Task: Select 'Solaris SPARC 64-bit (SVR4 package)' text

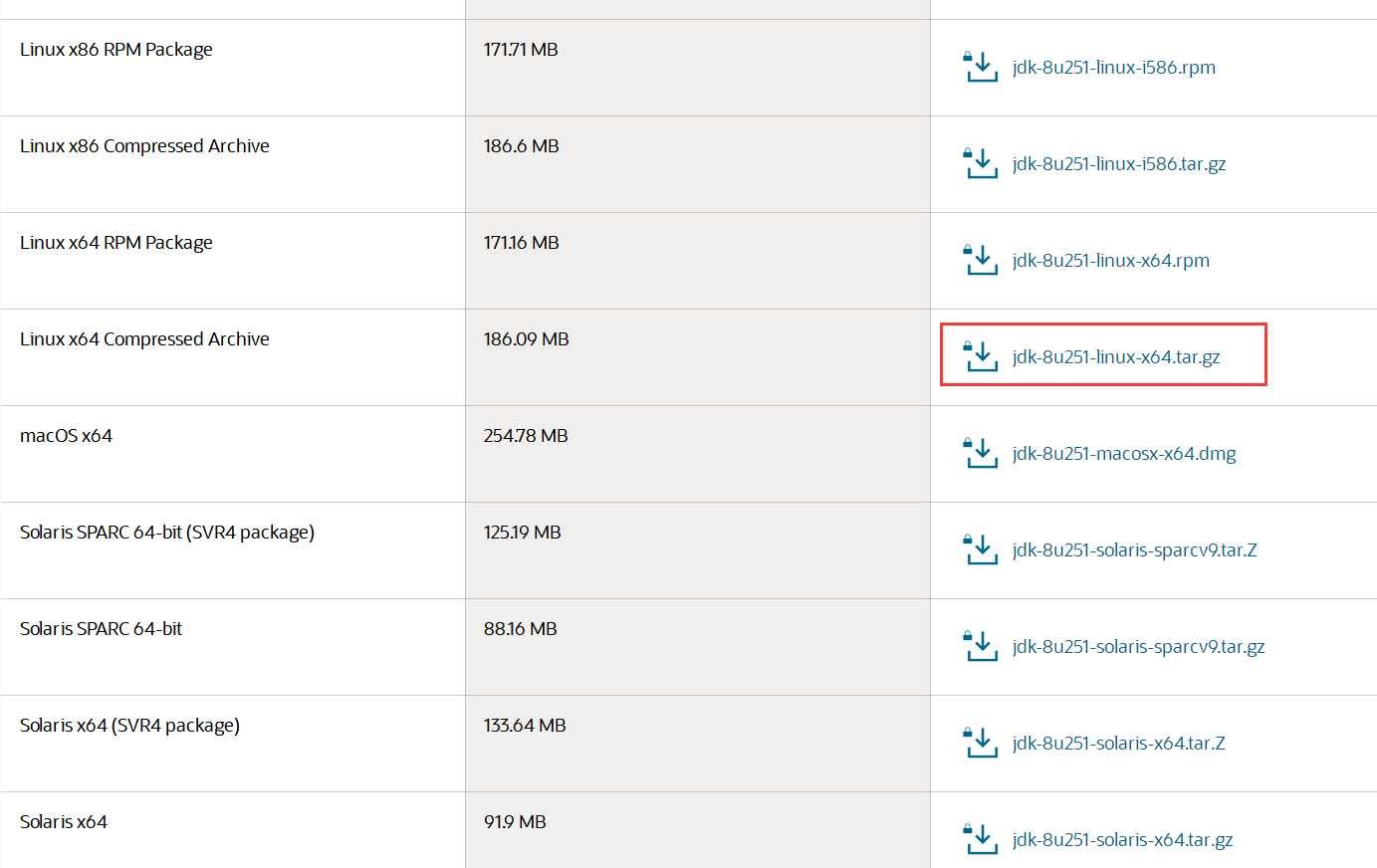Action: [x=167, y=533]
